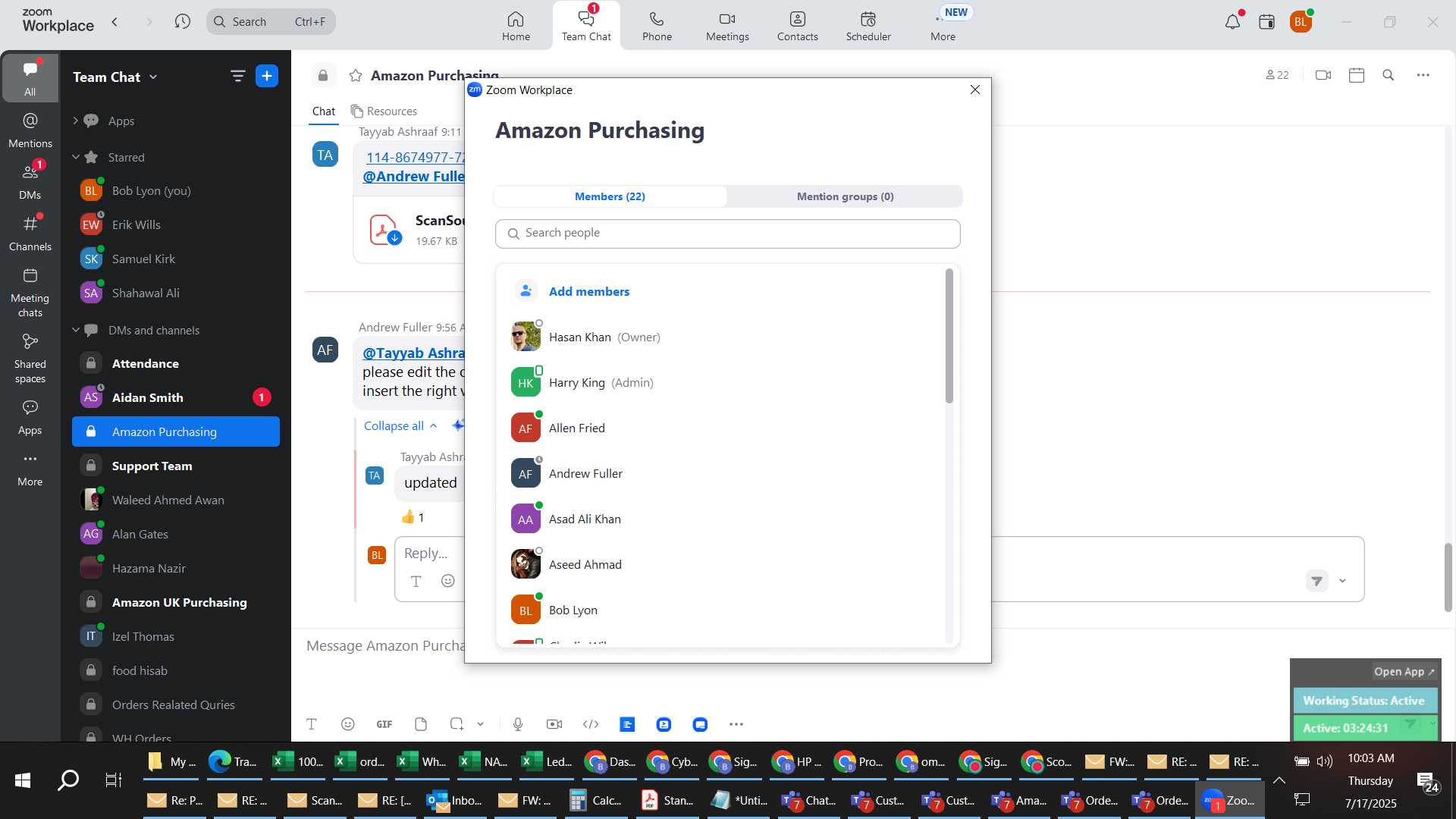Click the attach file icon in toolbar
The height and width of the screenshot is (819, 1456).
[421, 724]
